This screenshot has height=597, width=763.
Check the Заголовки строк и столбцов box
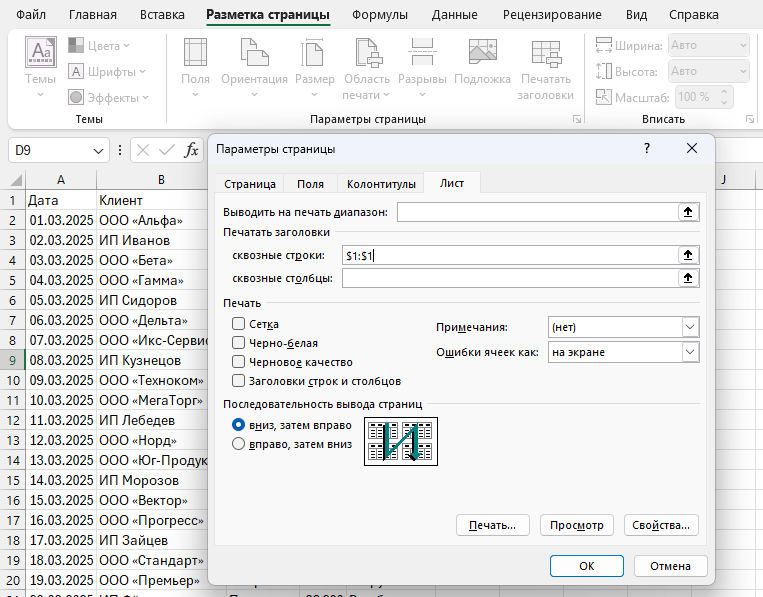coord(239,381)
